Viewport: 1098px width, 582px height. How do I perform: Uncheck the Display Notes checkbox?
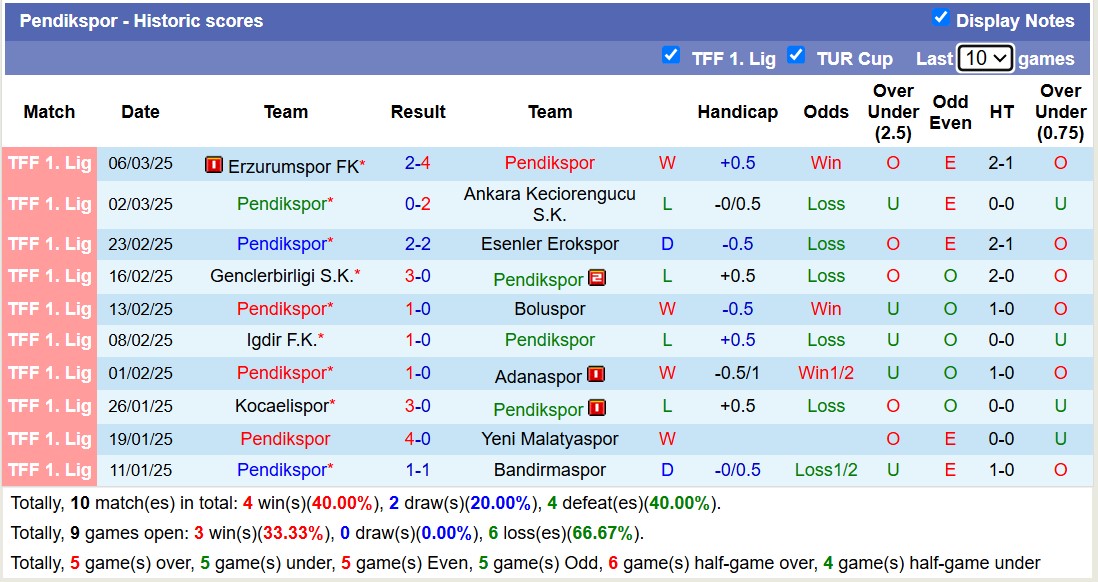[x=940, y=17]
